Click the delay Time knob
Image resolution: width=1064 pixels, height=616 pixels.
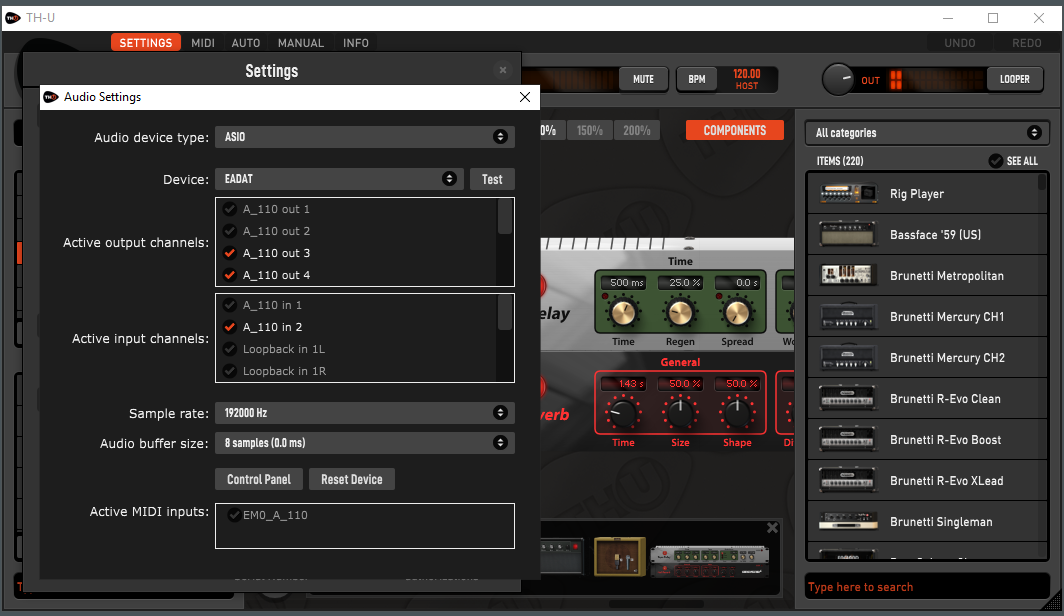[623, 312]
